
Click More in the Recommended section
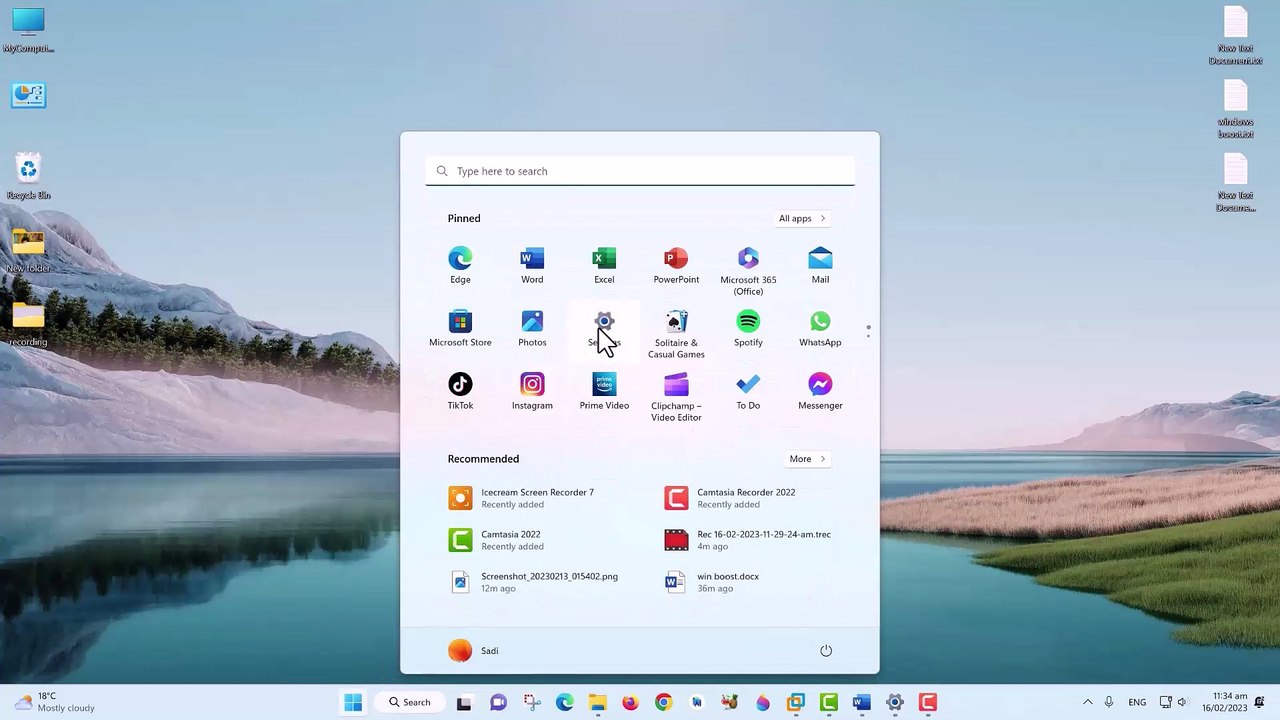coord(807,459)
